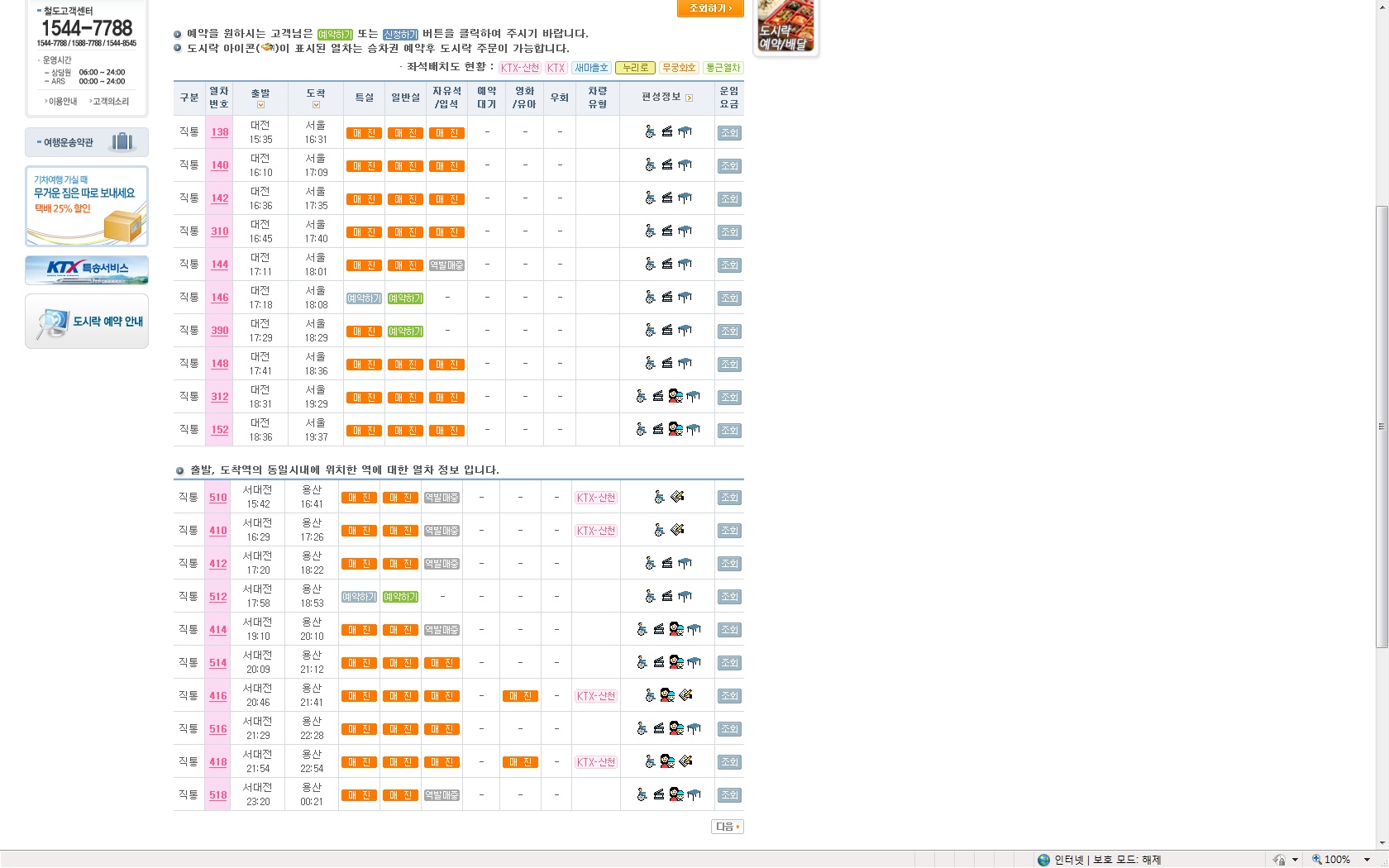Reserve 특실 seat on train 146
The image size is (1389, 868).
point(364,298)
